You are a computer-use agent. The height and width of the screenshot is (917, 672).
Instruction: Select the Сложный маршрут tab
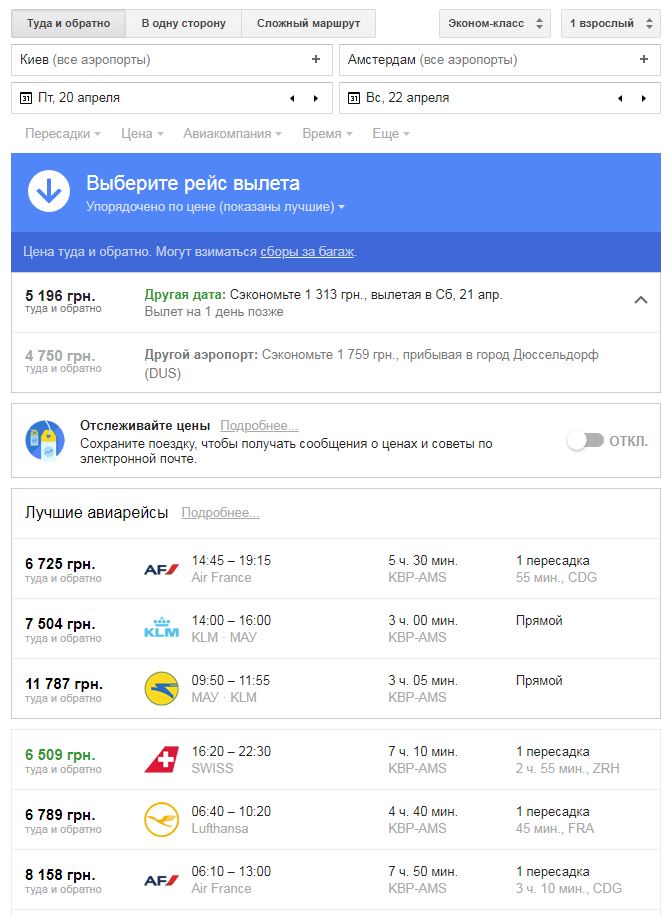[x=308, y=23]
